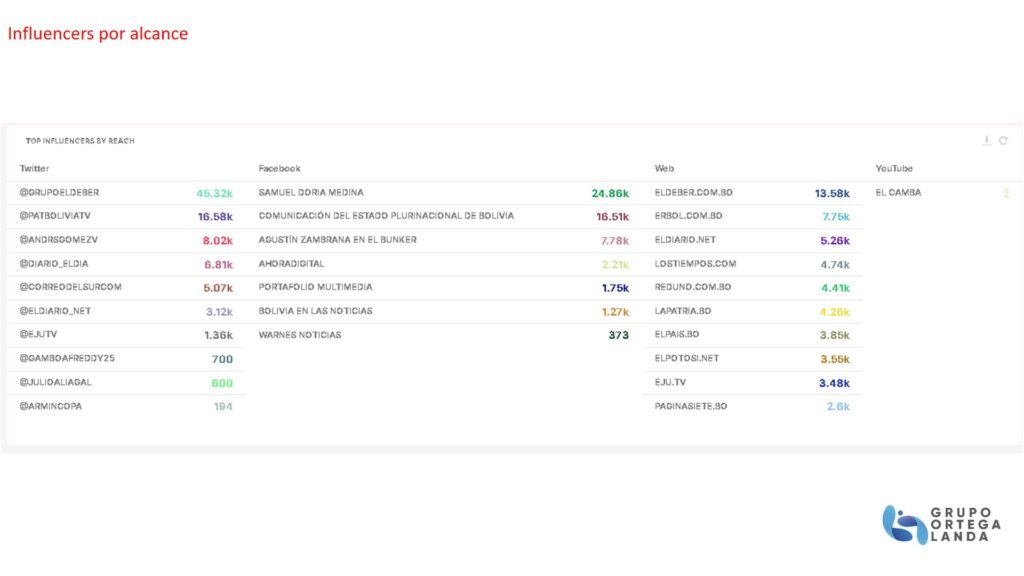Click COMUNICACIÓN DEL ESTADO PLURINACIONAL DE BOLIVIA
The image size is (1024, 576).
point(386,216)
